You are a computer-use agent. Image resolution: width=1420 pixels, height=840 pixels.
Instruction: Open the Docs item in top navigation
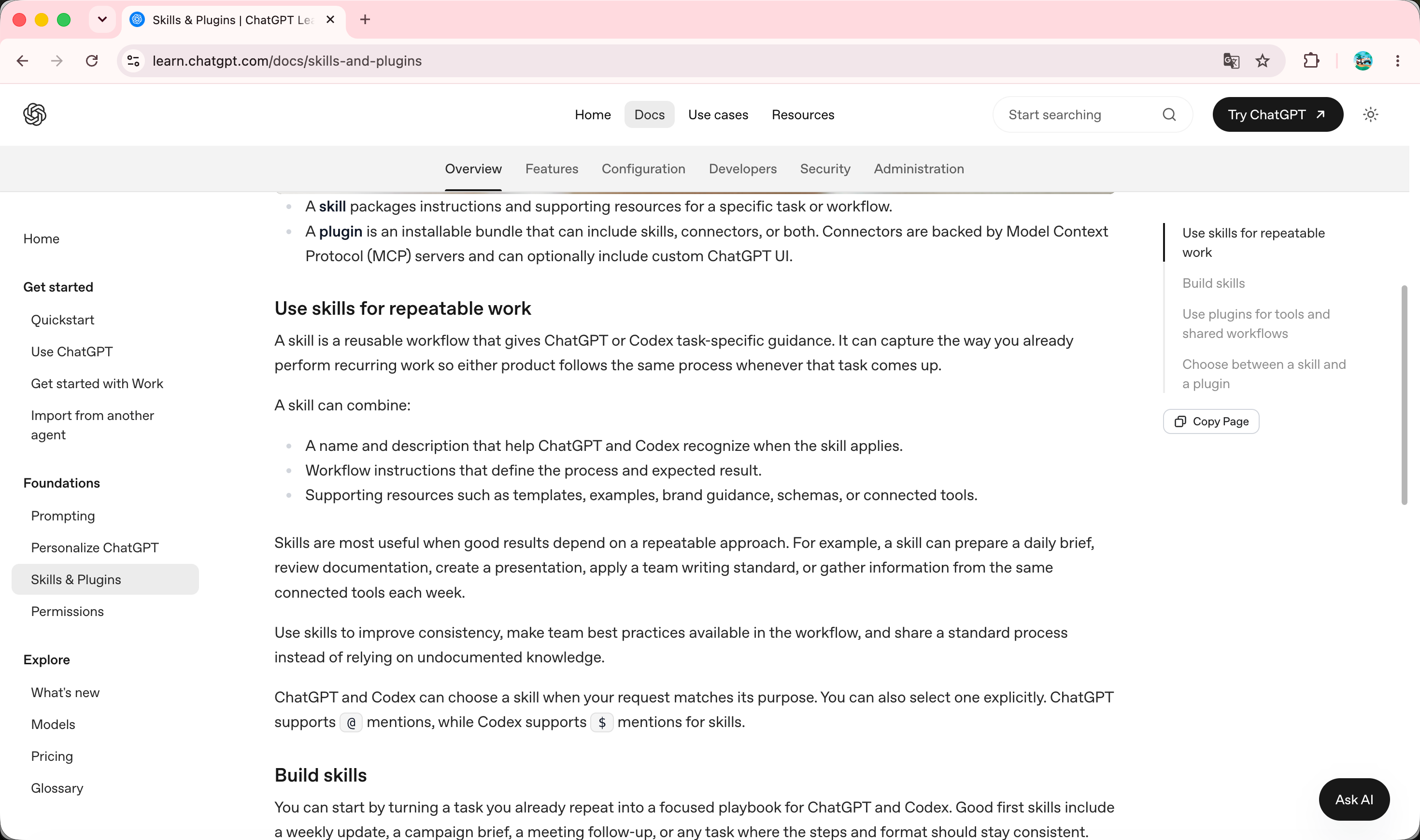click(x=650, y=114)
